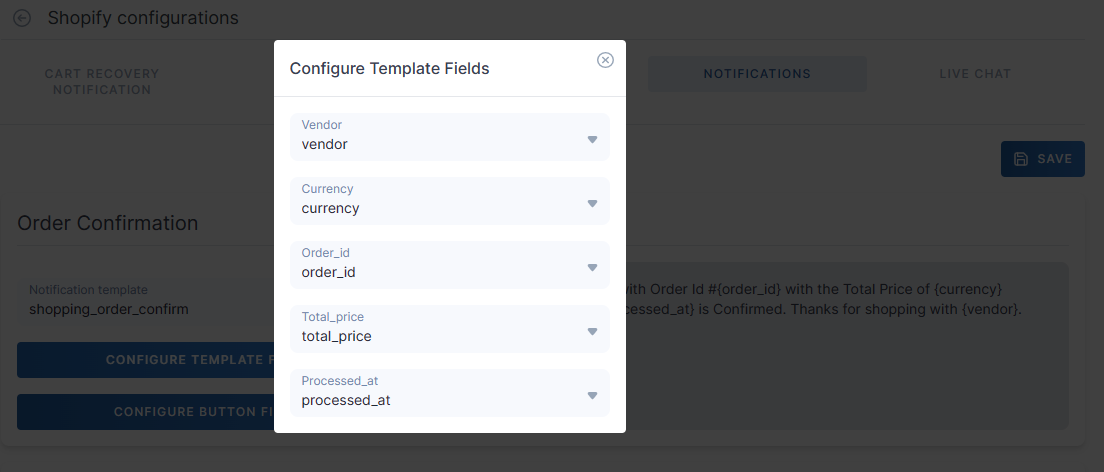Expand the Currency dropdown arrow

592,203
